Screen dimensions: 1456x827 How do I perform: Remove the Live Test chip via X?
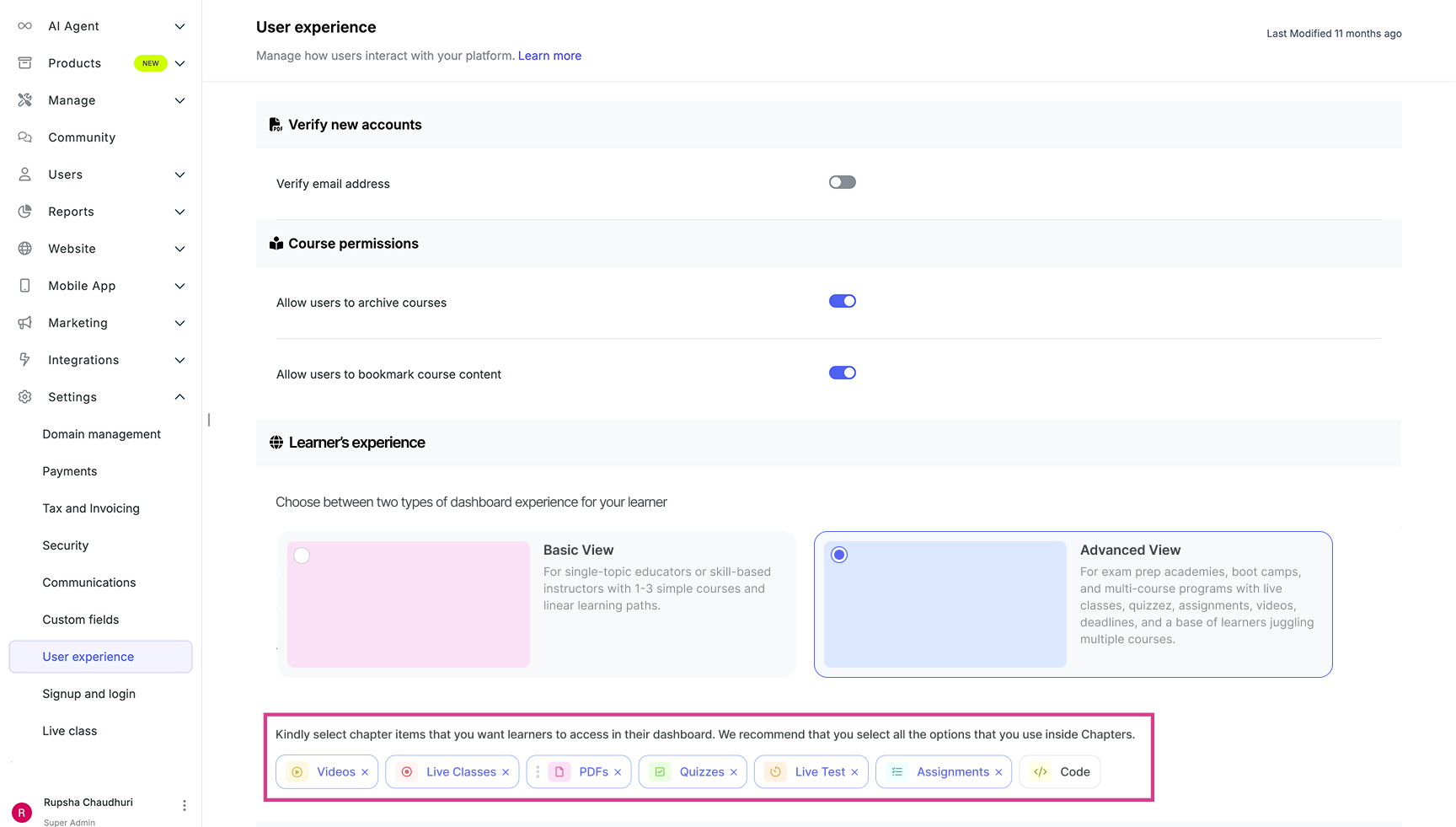(854, 772)
